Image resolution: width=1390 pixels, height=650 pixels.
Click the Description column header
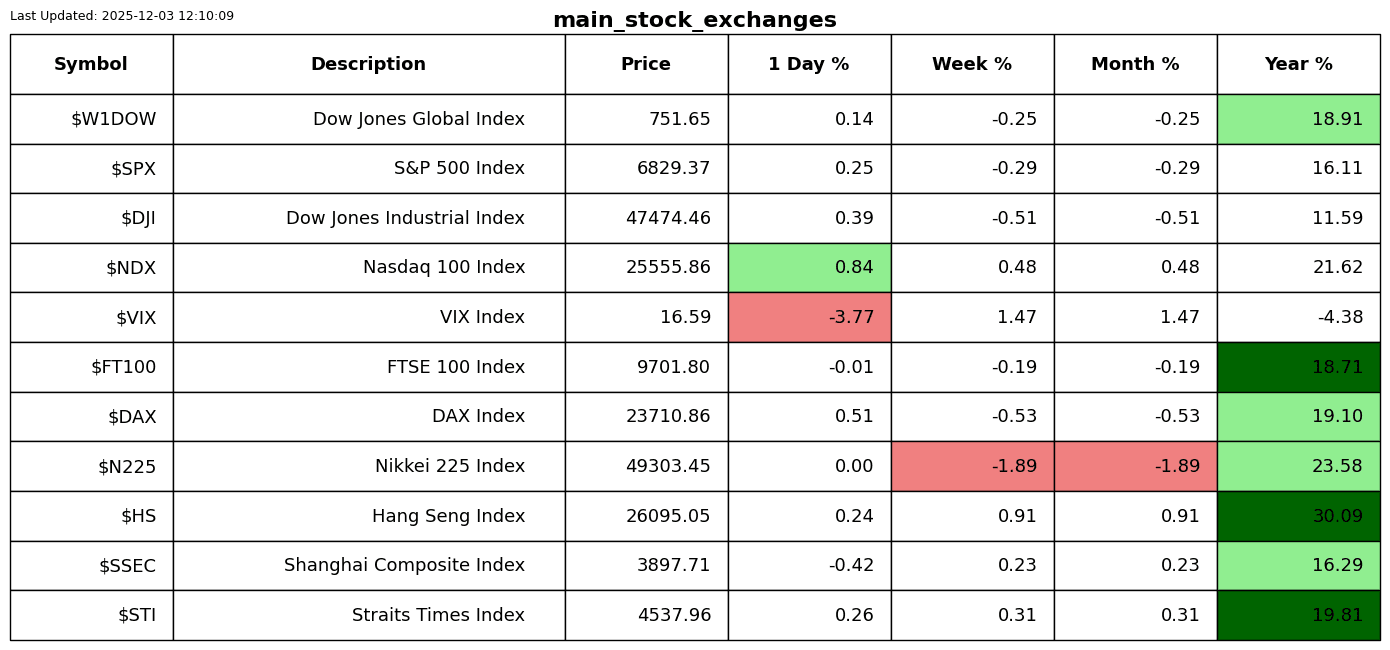(x=368, y=65)
